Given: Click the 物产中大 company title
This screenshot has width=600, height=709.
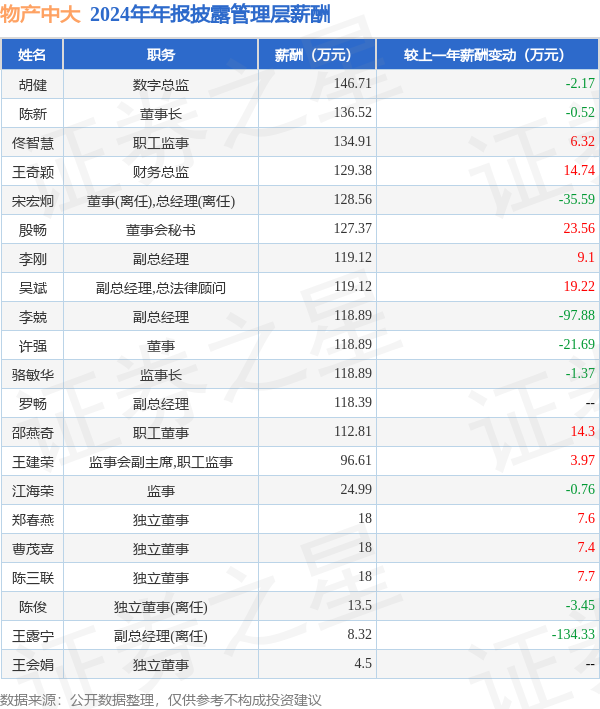Looking at the screenshot, I should click(40, 14).
